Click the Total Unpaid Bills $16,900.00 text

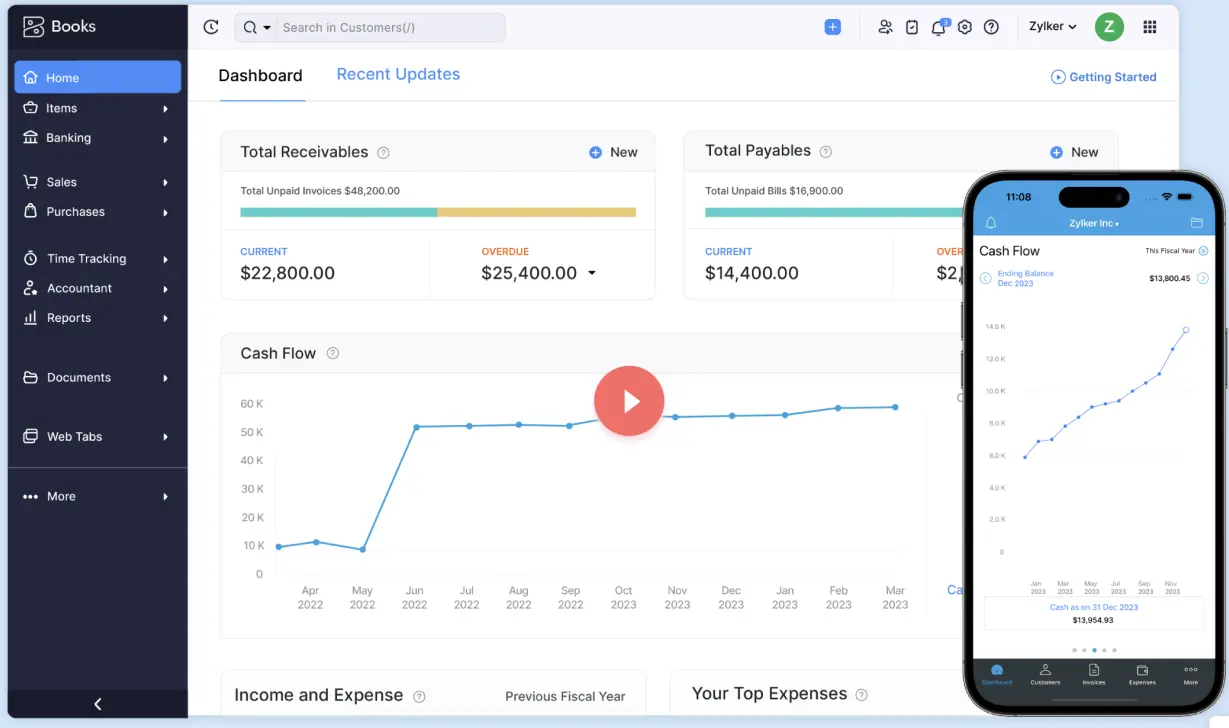coord(774,190)
